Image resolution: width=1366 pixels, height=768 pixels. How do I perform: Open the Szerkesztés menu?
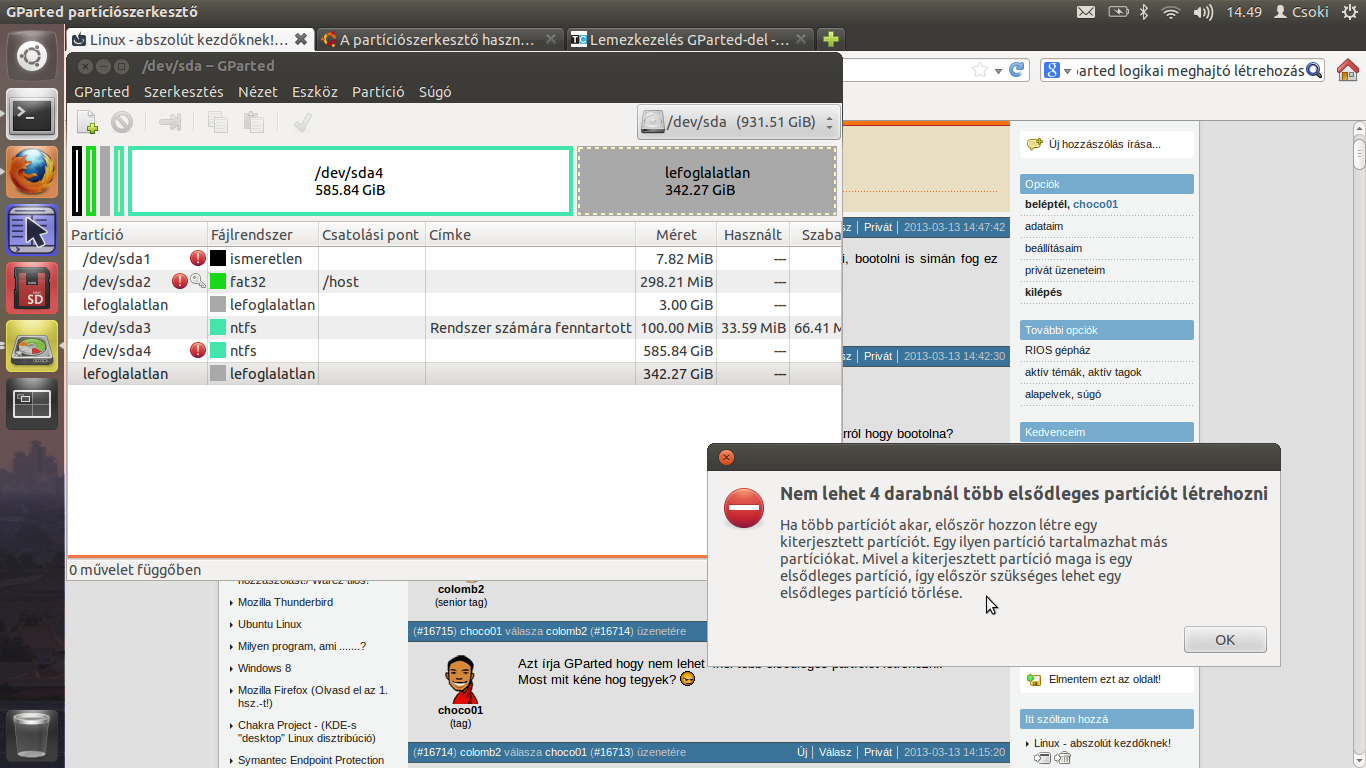(x=184, y=91)
